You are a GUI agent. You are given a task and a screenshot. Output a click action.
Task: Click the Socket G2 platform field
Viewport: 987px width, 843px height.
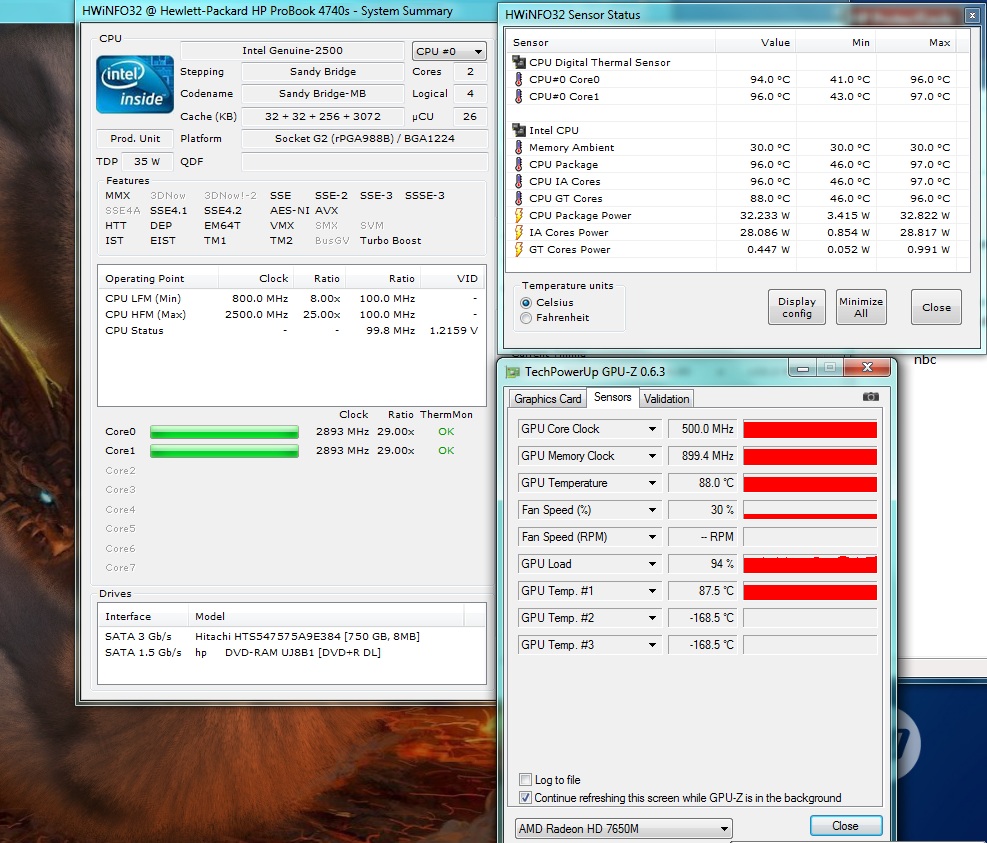coord(364,139)
